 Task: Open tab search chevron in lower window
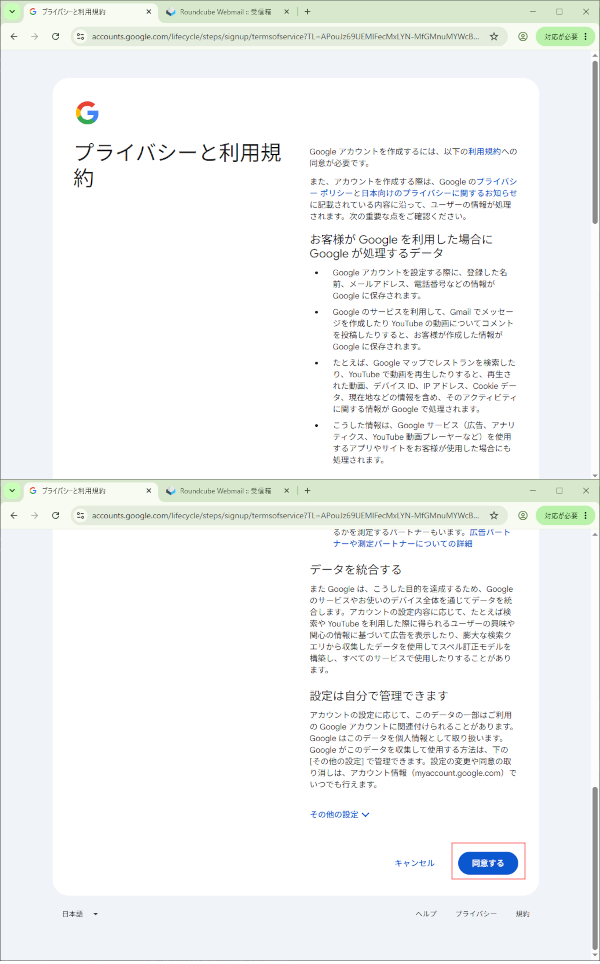[x=12, y=491]
